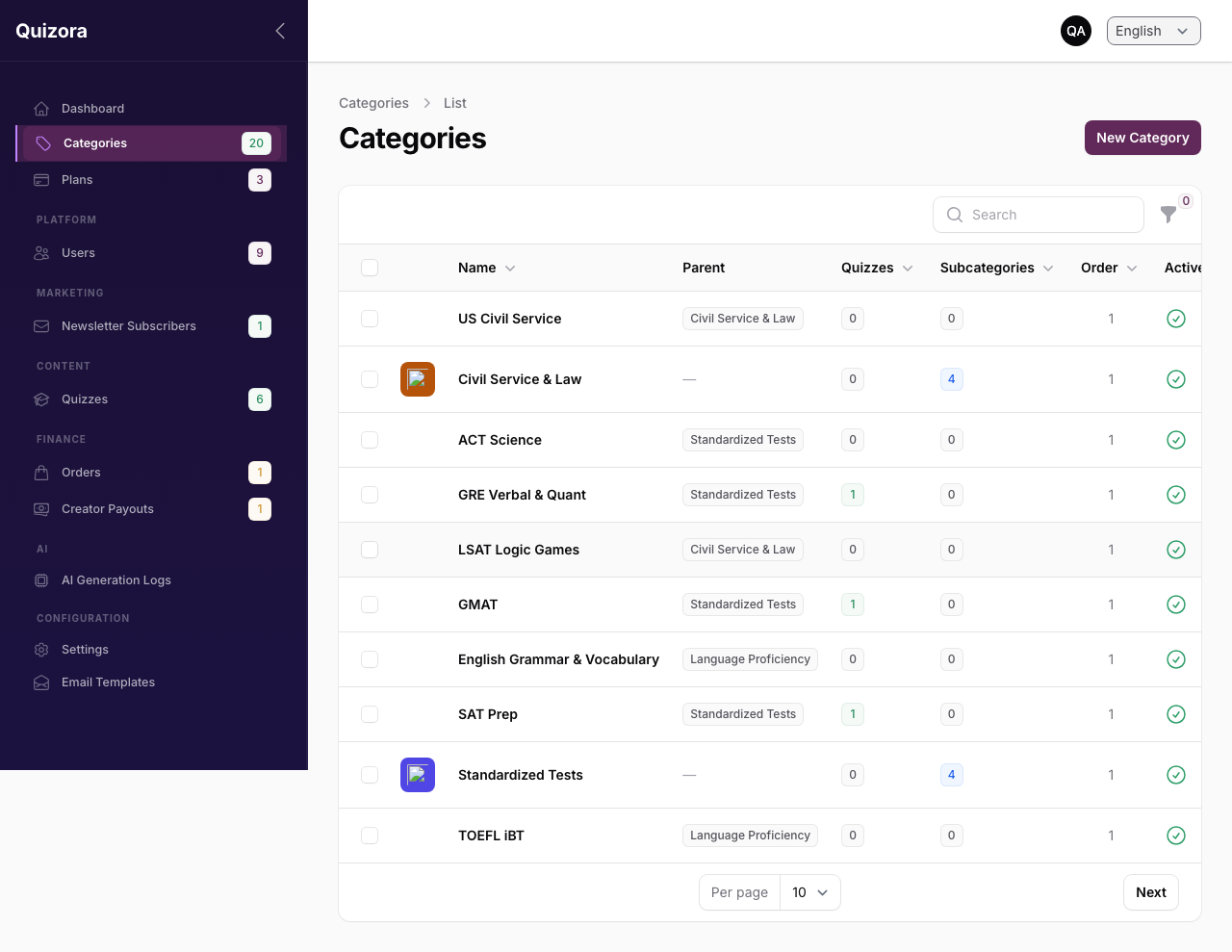Click active check icon for SAT Prep

1176,714
